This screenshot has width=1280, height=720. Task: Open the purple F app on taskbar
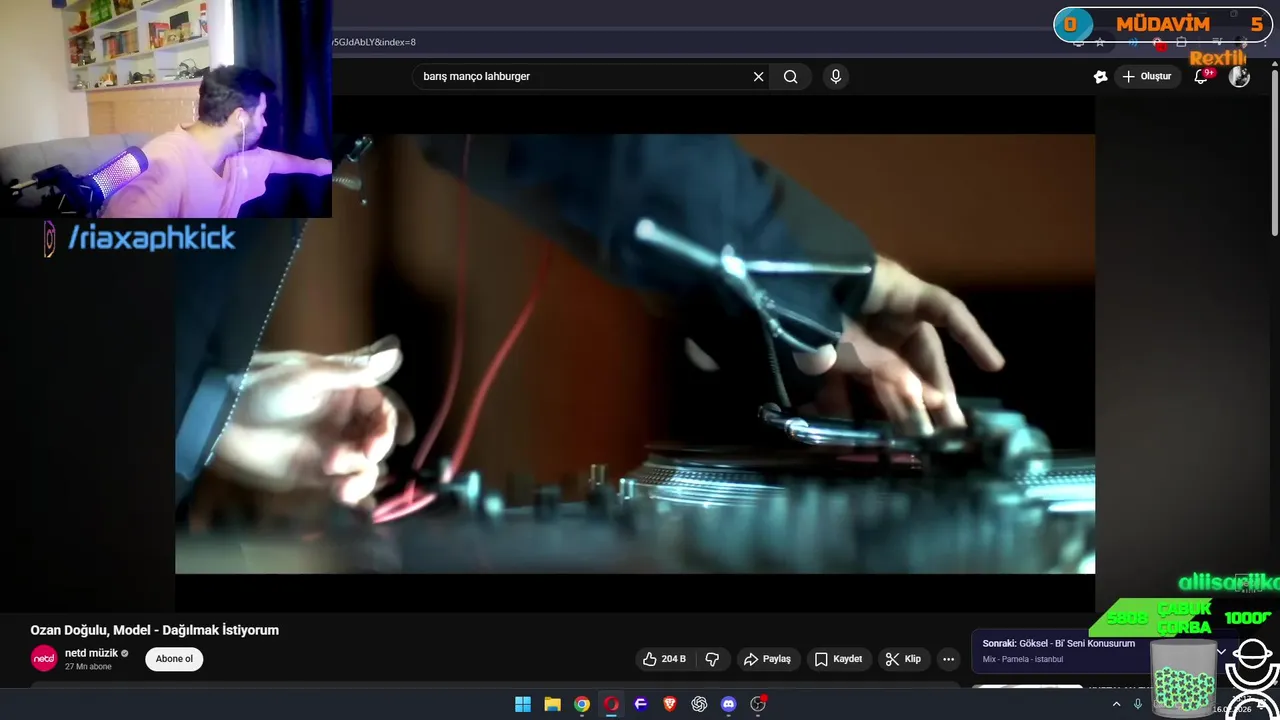(641, 704)
